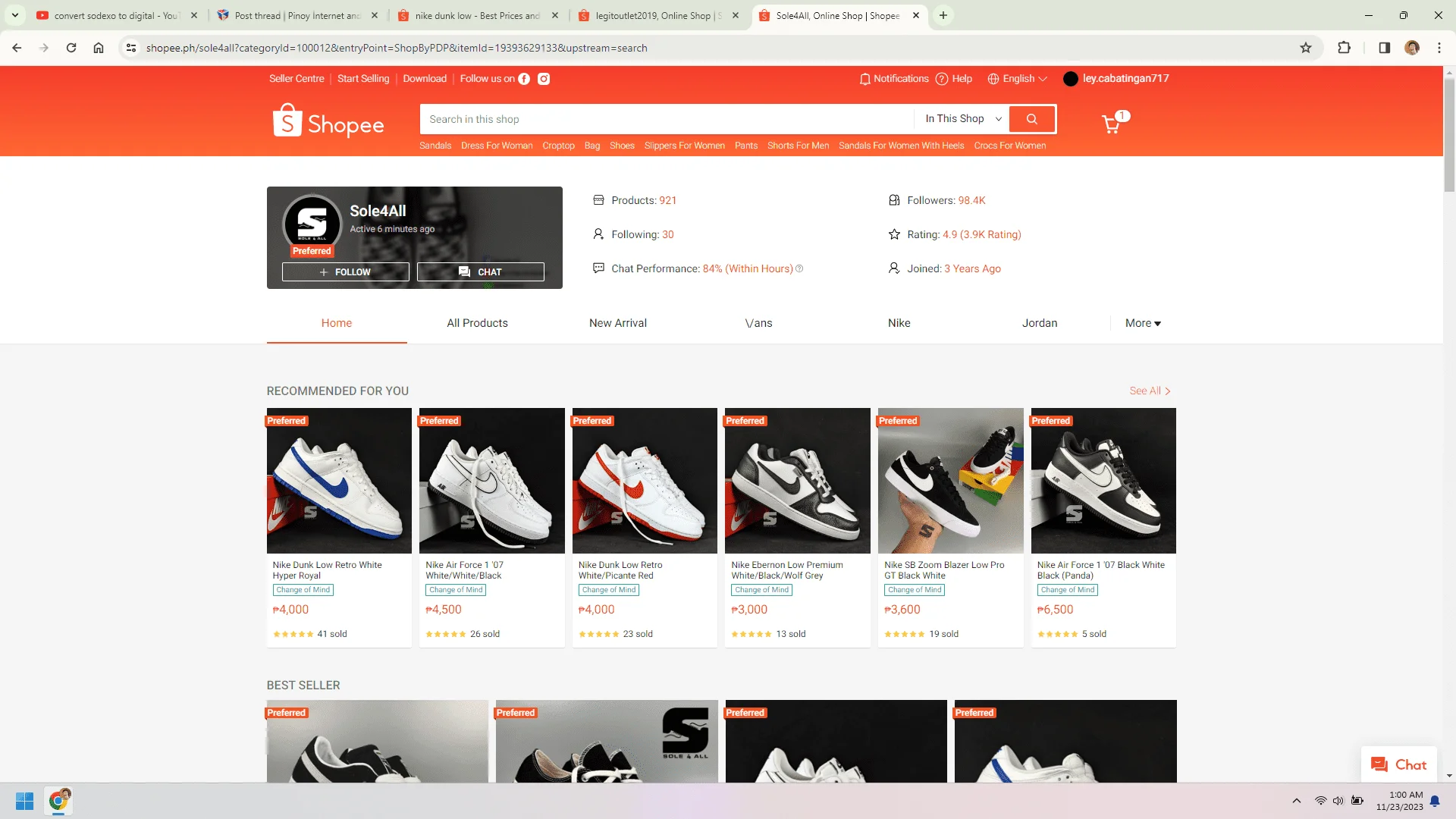Viewport: 1456px width, 819px height.
Task: Open volume speaker icon
Action: tap(1338, 801)
